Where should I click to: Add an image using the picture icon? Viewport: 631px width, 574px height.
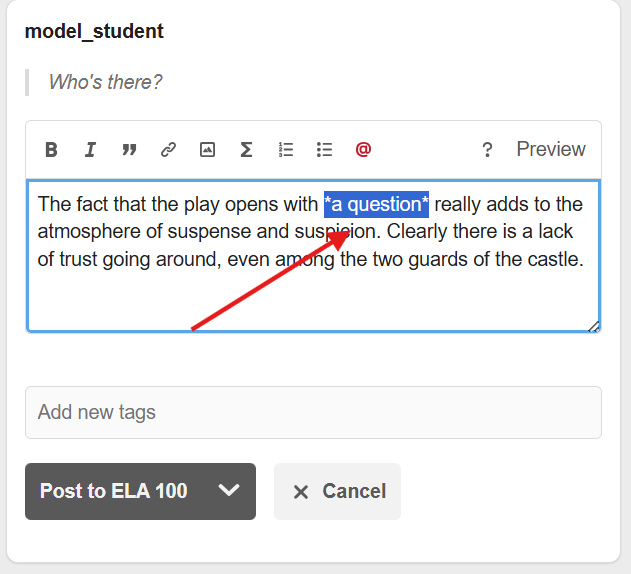[x=207, y=150]
